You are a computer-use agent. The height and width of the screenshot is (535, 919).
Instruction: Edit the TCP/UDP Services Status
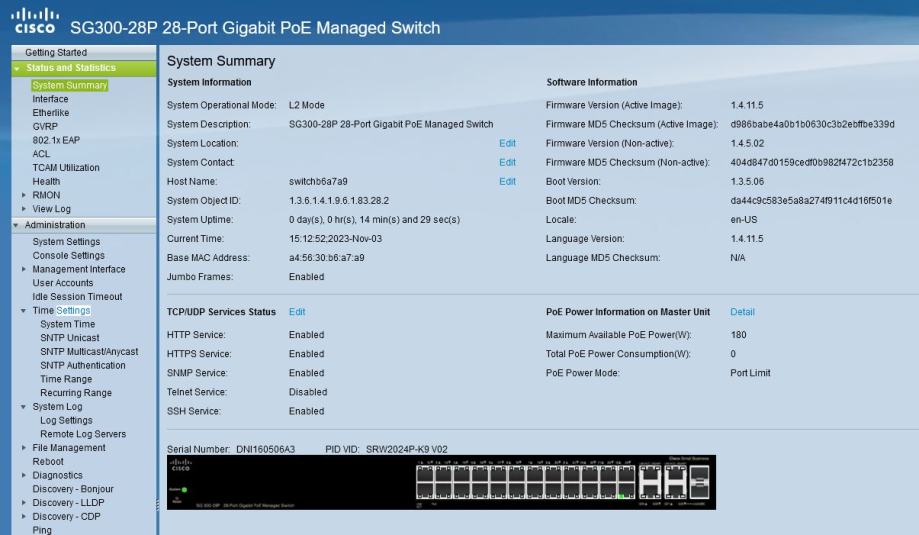(x=297, y=312)
